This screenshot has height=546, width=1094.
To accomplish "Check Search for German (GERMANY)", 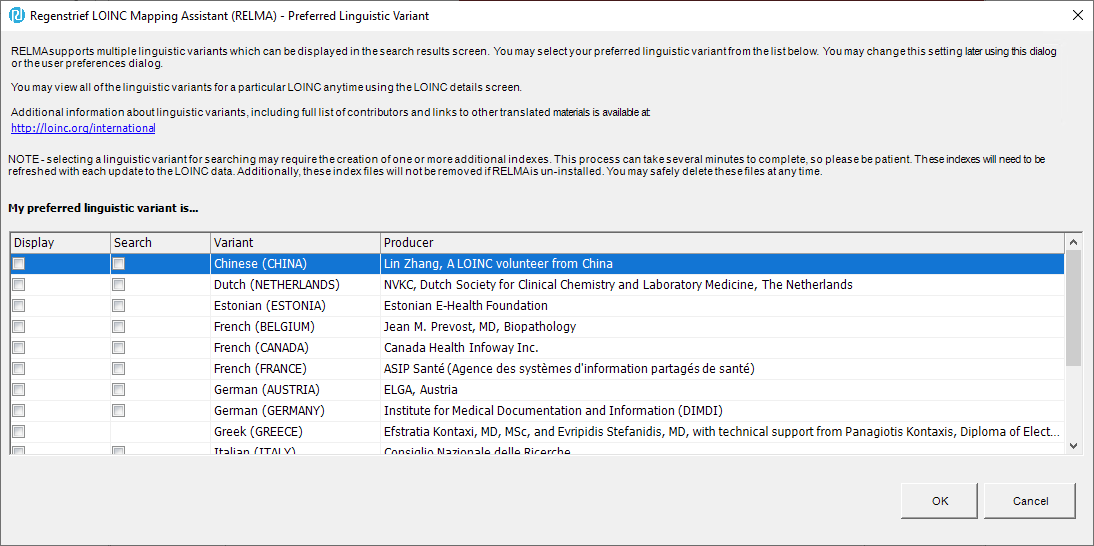I will [x=119, y=410].
